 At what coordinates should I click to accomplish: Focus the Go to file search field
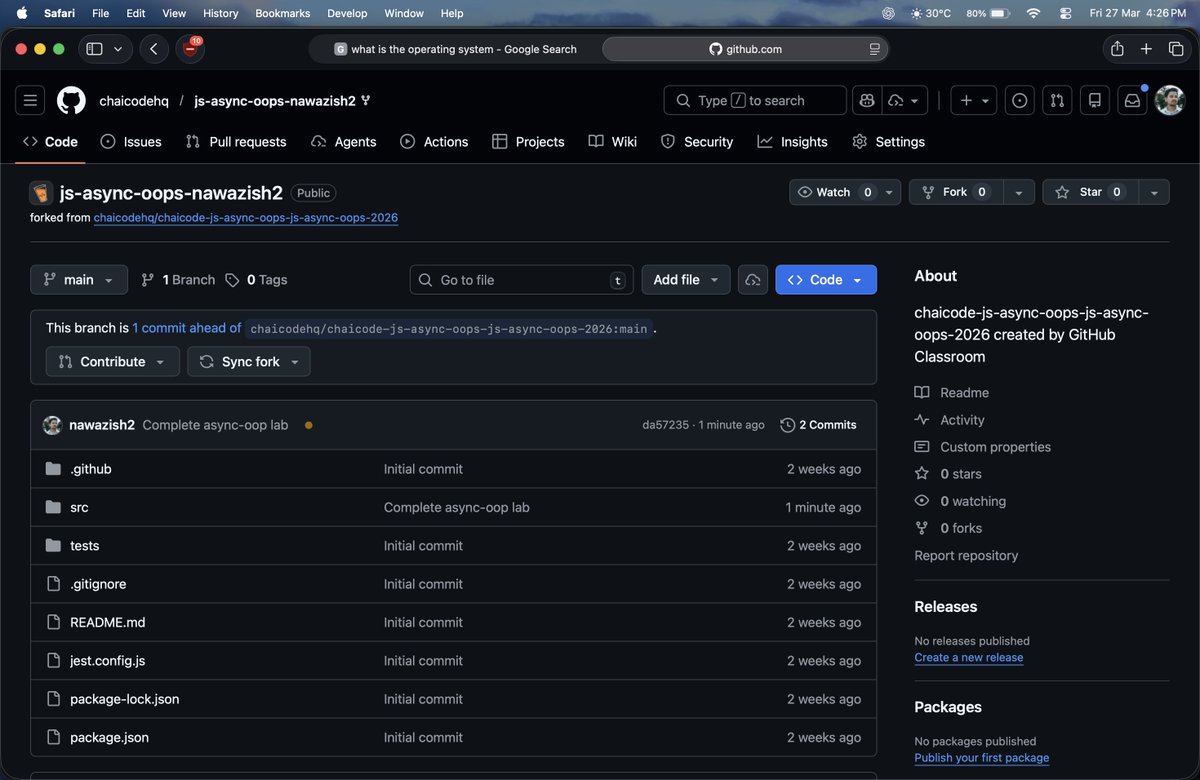(522, 280)
